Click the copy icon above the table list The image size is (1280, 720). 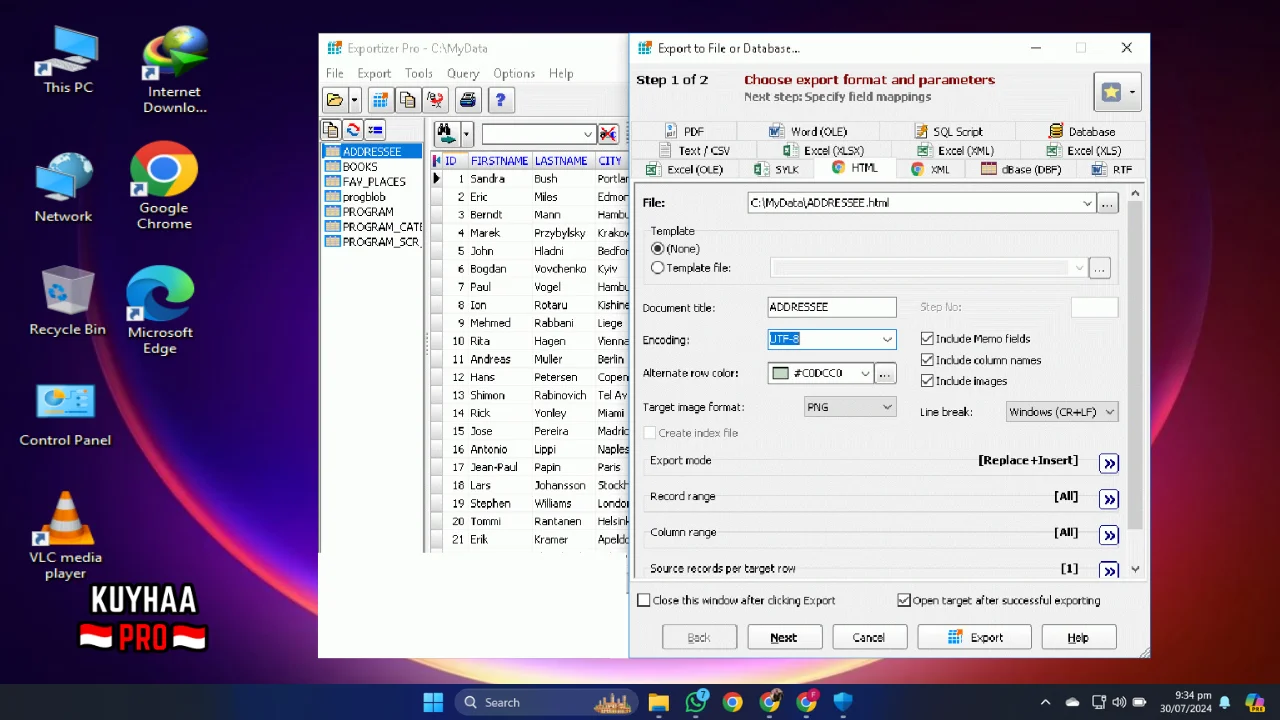[331, 130]
